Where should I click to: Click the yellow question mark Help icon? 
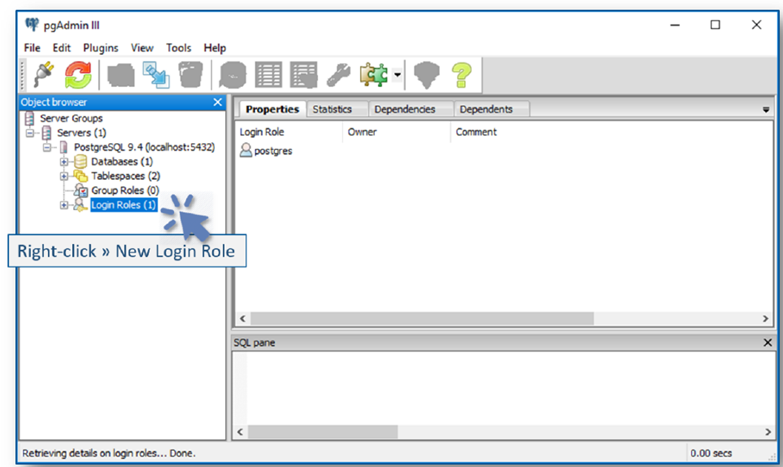click(461, 75)
